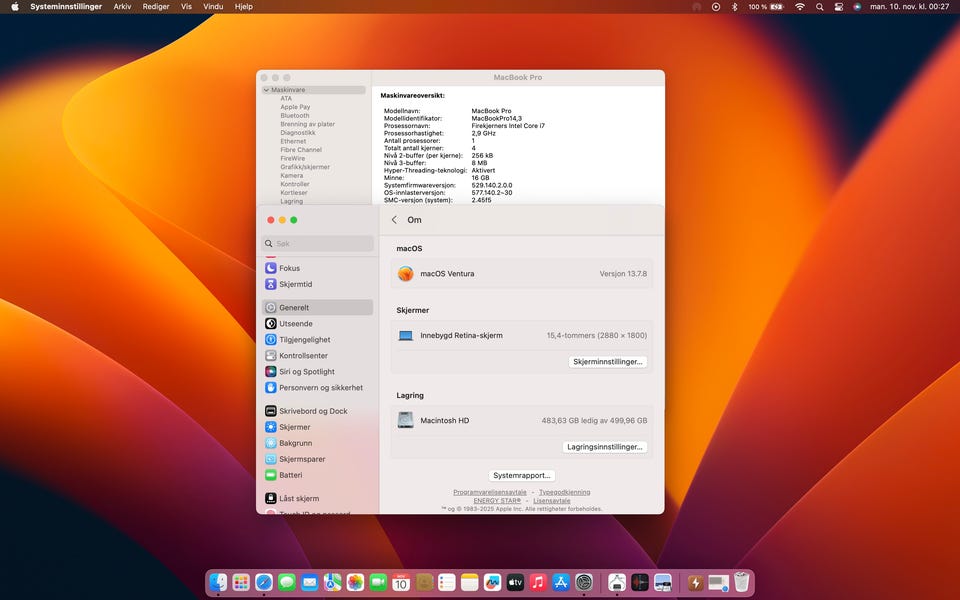
Task: Launch Safari from the Dock
Action: 264,582
